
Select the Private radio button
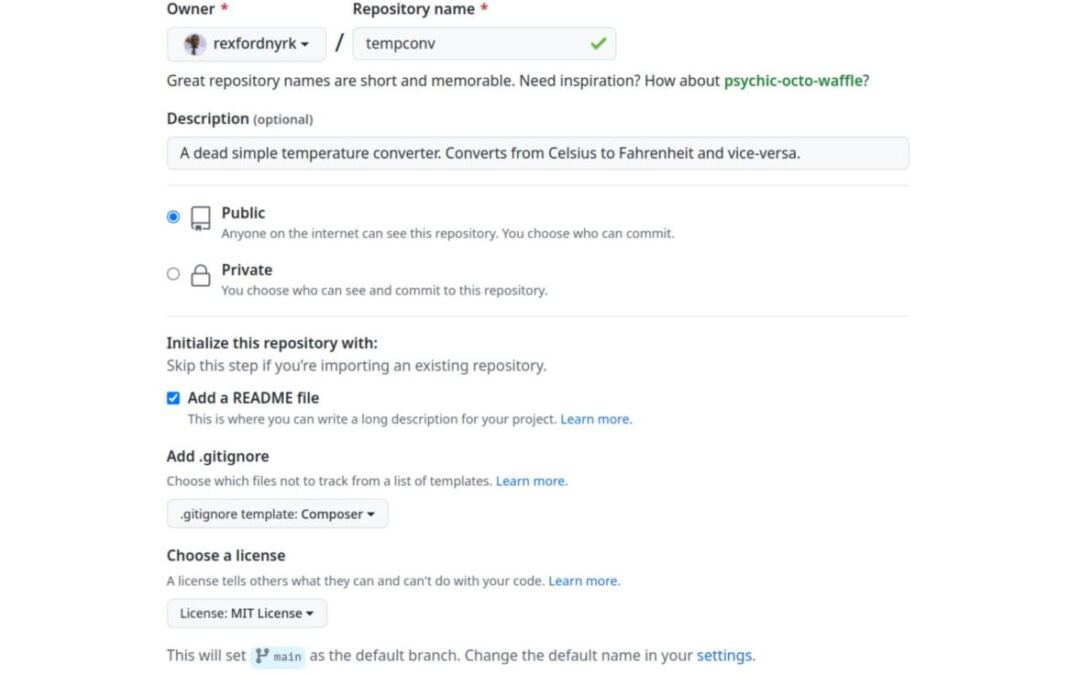174,274
